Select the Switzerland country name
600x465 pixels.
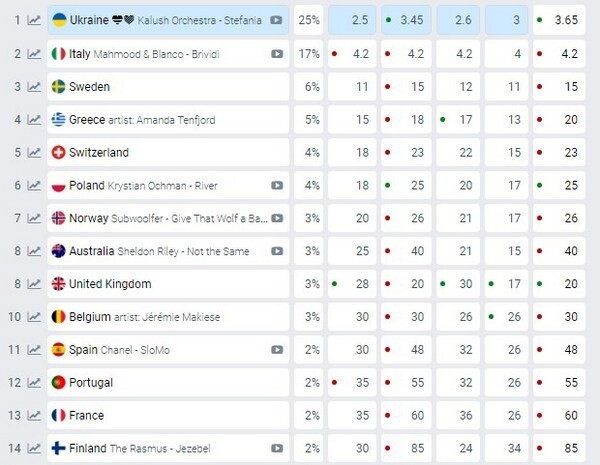tap(98, 153)
